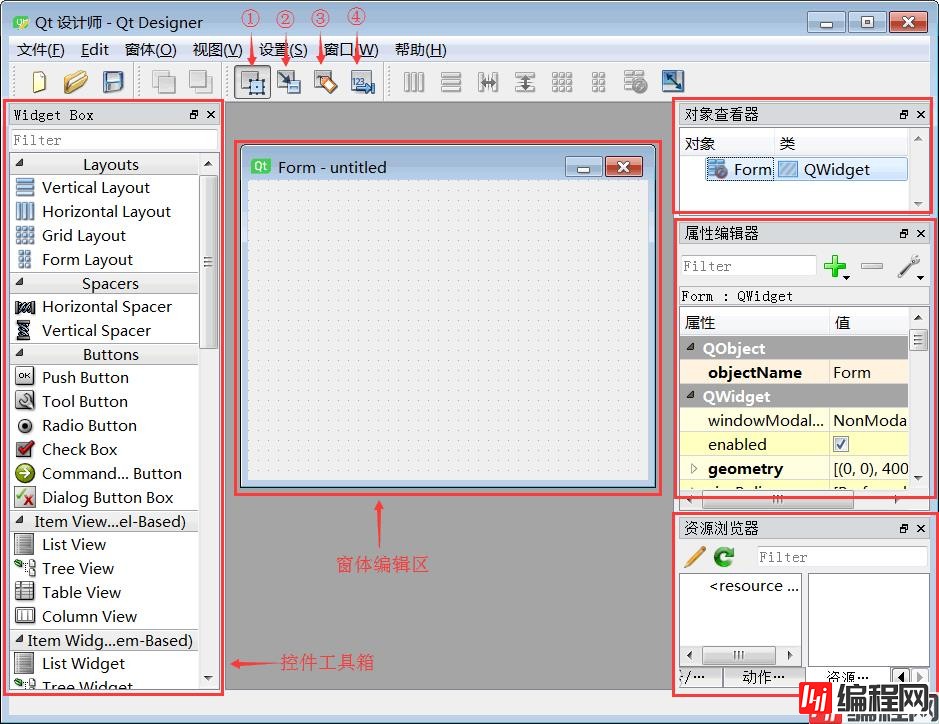Switch to Edit Signals/Slots mode

point(289,82)
